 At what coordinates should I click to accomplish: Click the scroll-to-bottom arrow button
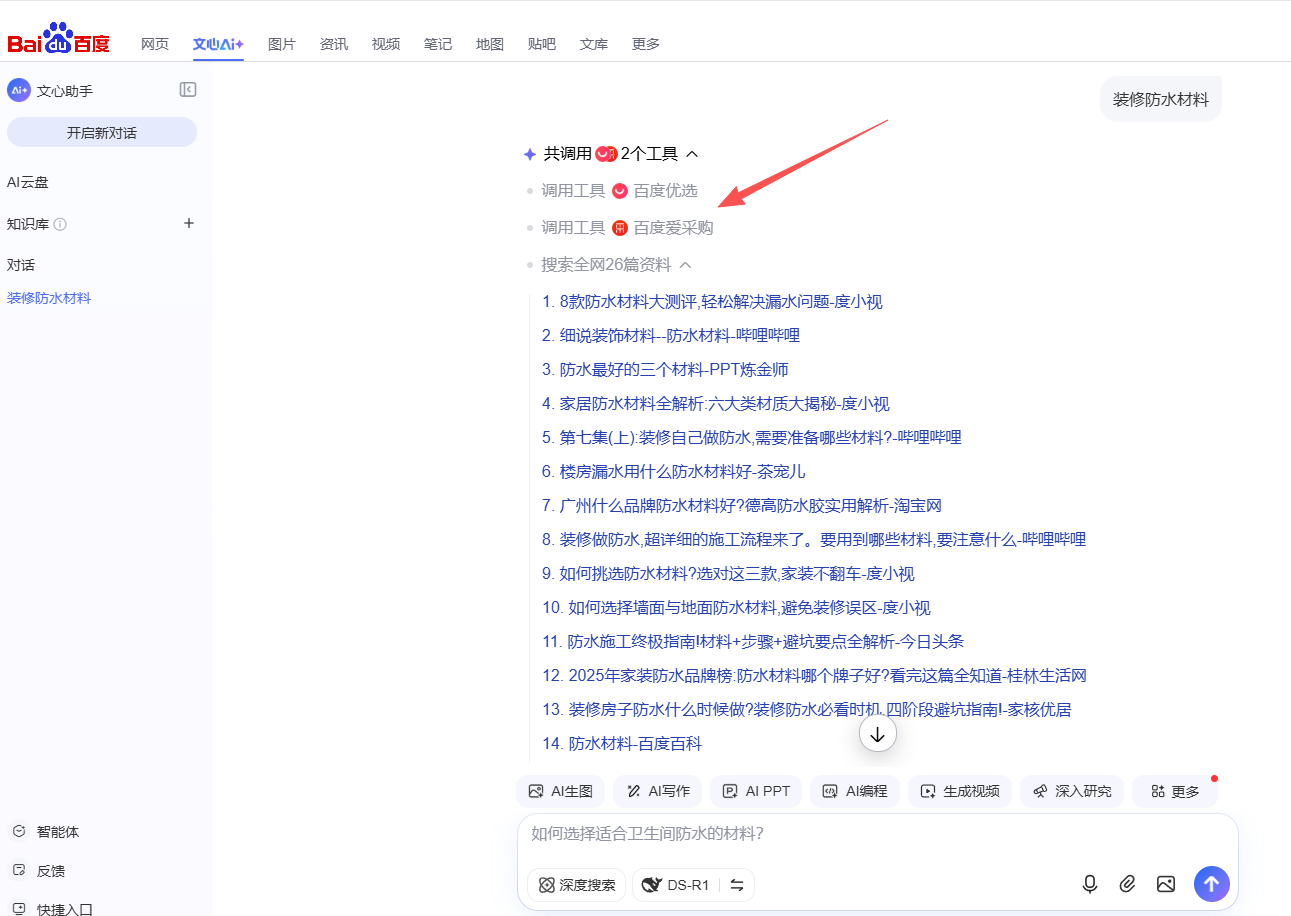tap(877, 734)
